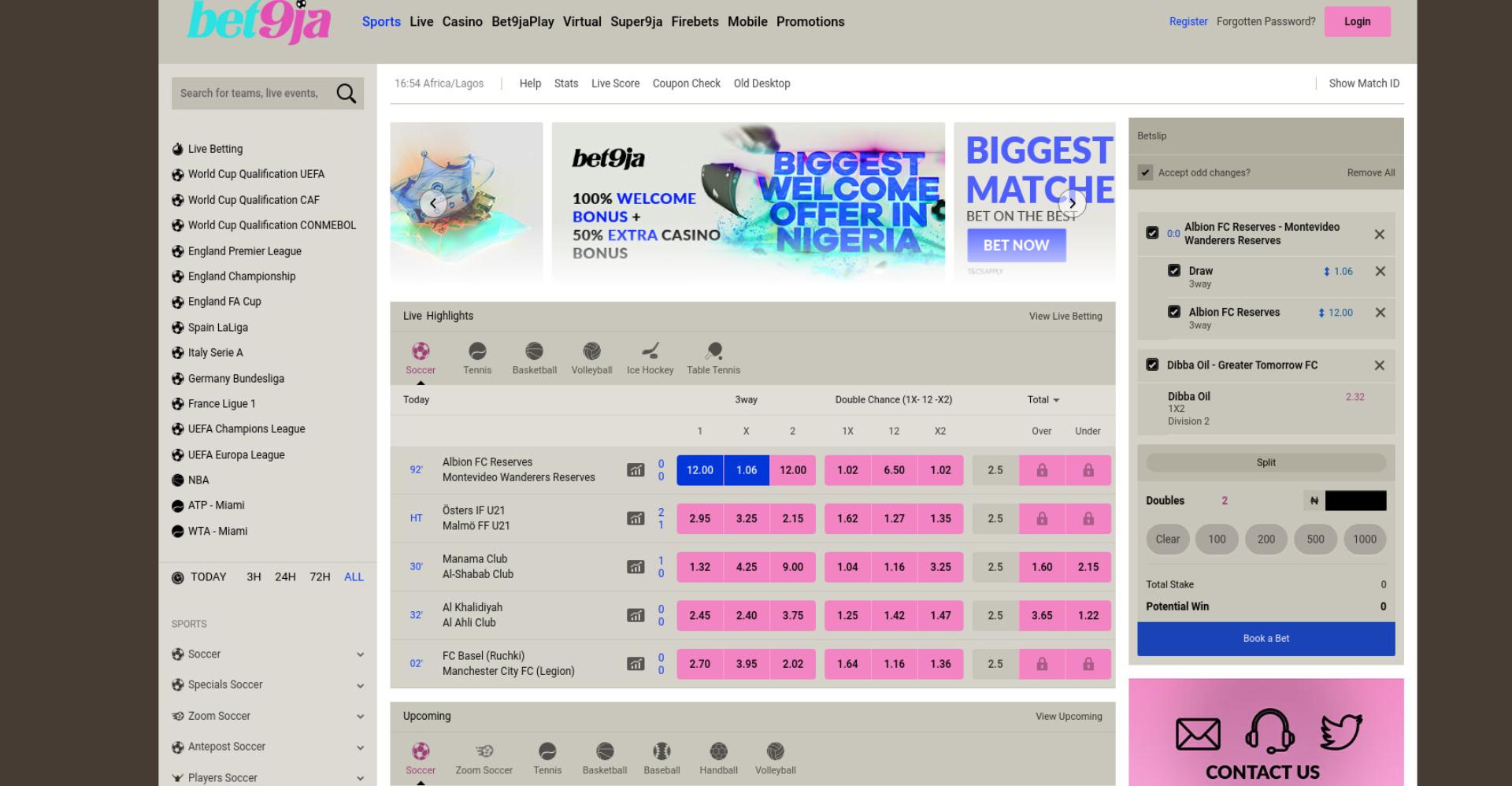Viewport: 1512px width, 786px height.
Task: Select Tennis icon in Live Highlights
Action: pyautogui.click(x=477, y=351)
